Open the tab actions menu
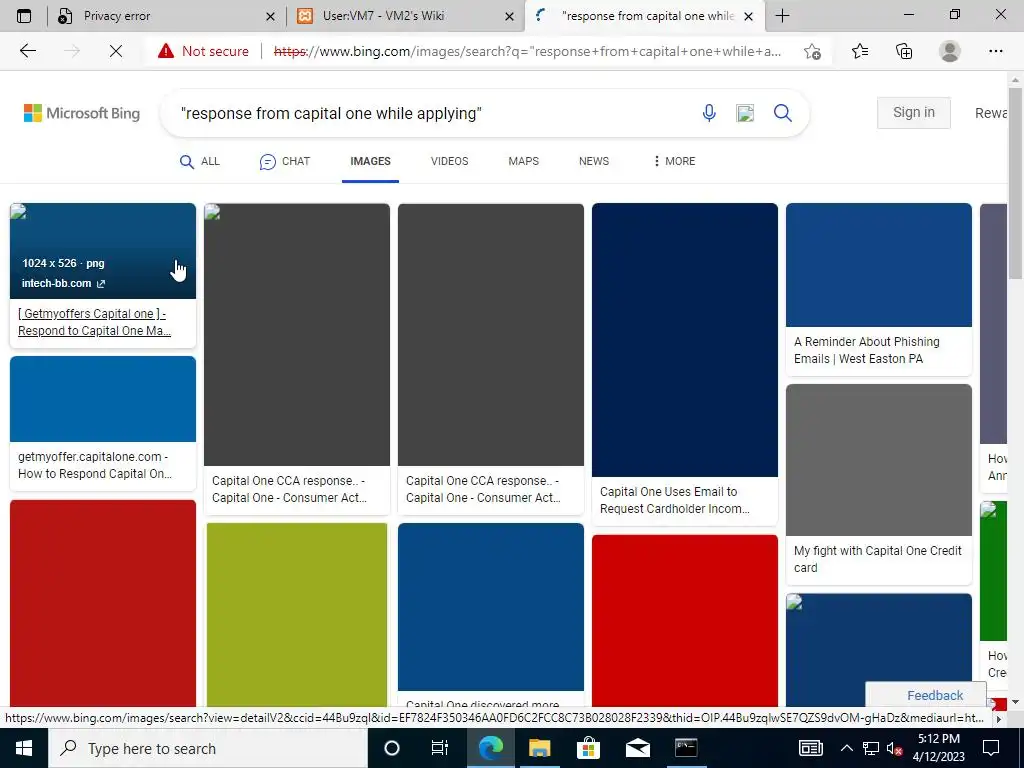The width and height of the screenshot is (1024, 768). [x=24, y=16]
